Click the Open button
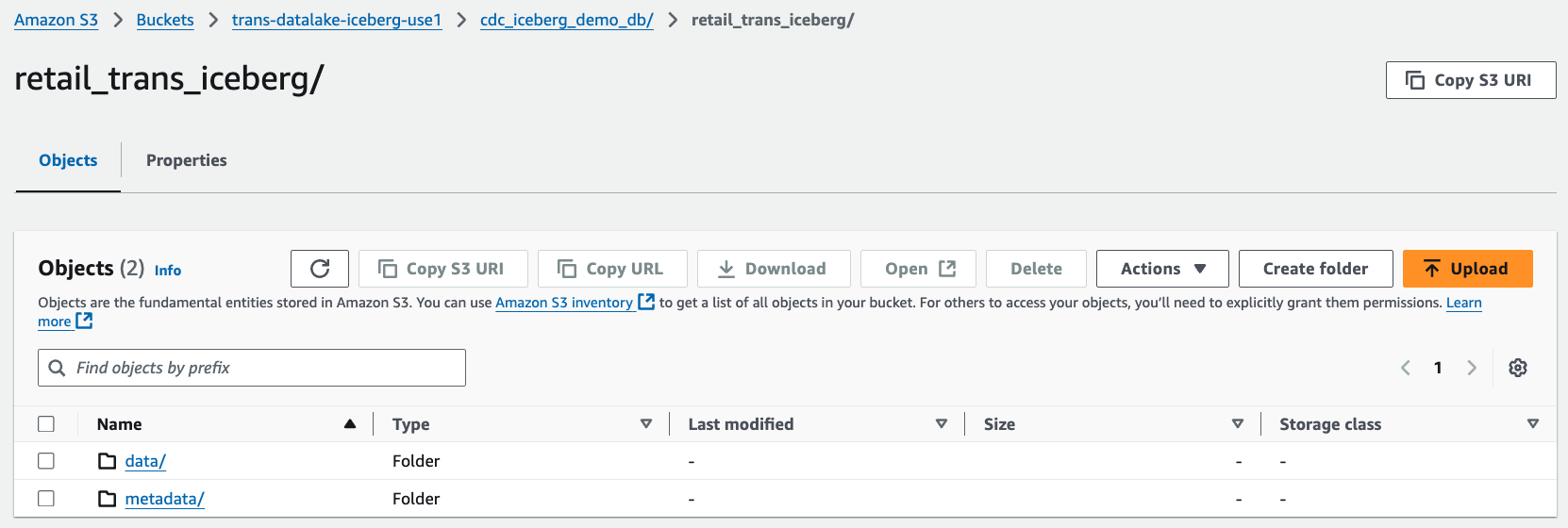Image resolution: width=1568 pixels, height=528 pixels. pos(918,269)
